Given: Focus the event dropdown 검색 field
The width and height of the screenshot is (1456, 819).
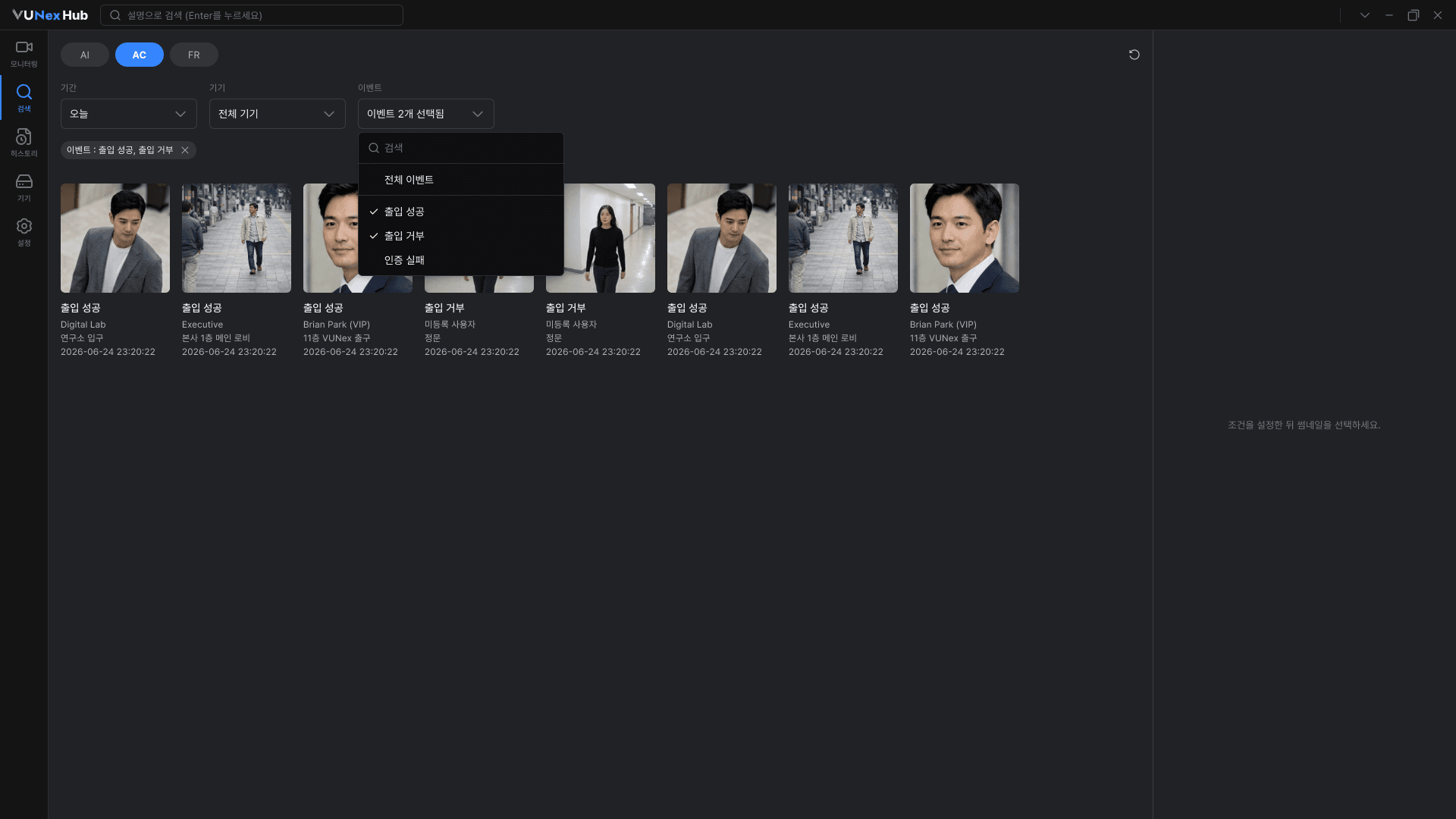Looking at the screenshot, I should pyautogui.click(x=461, y=148).
